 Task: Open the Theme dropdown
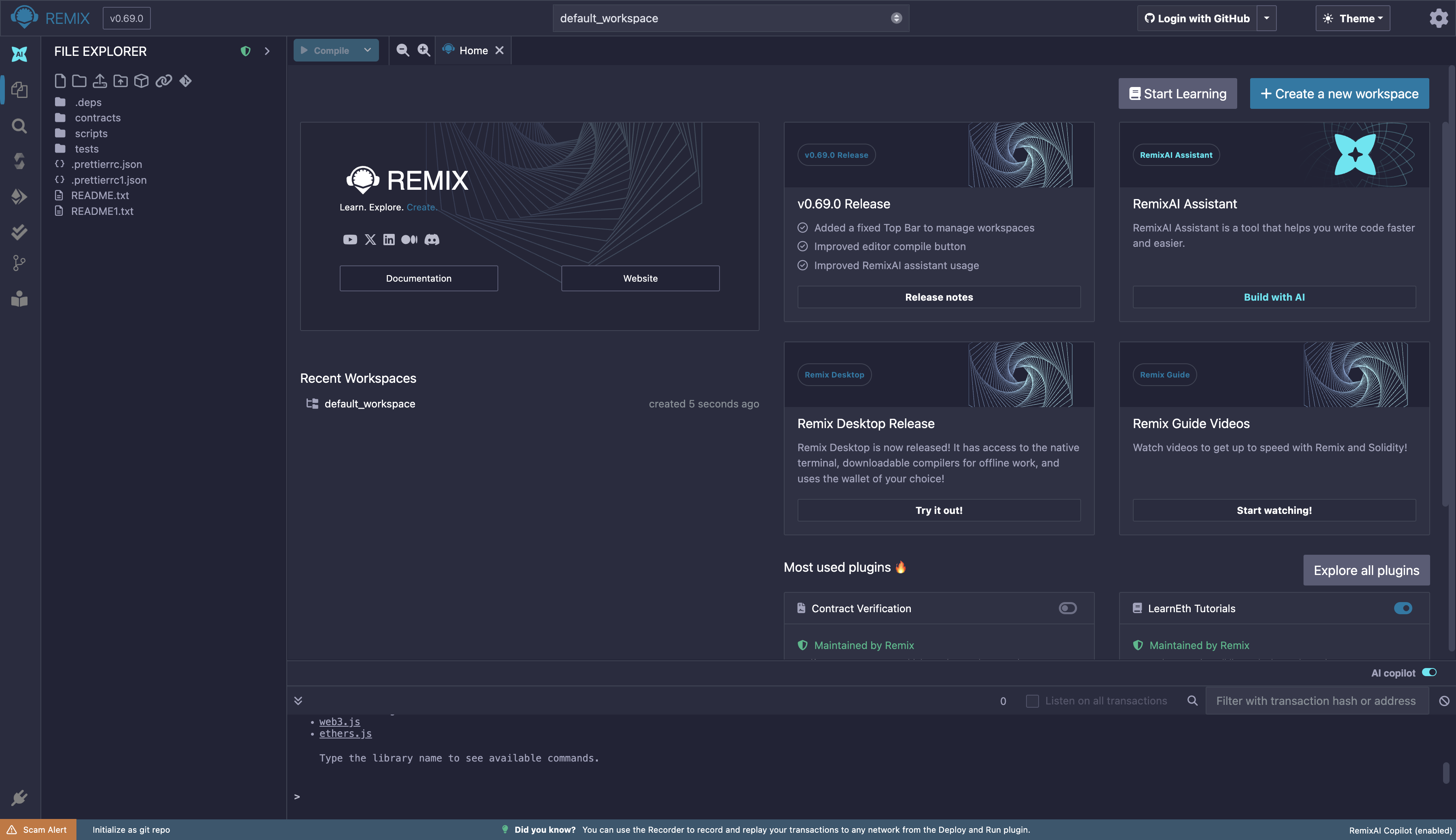tap(1353, 18)
